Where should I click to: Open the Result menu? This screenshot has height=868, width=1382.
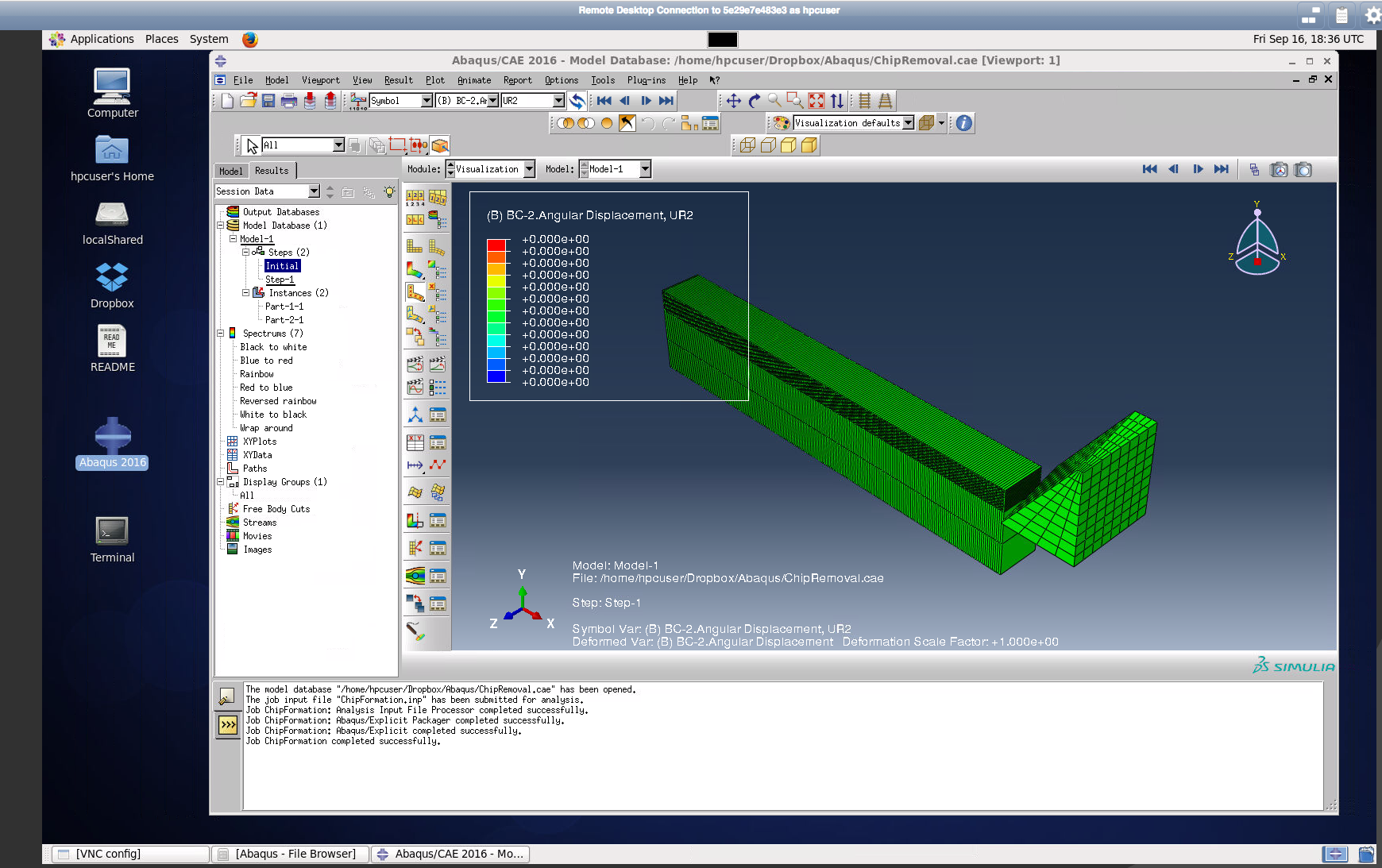[x=399, y=80]
